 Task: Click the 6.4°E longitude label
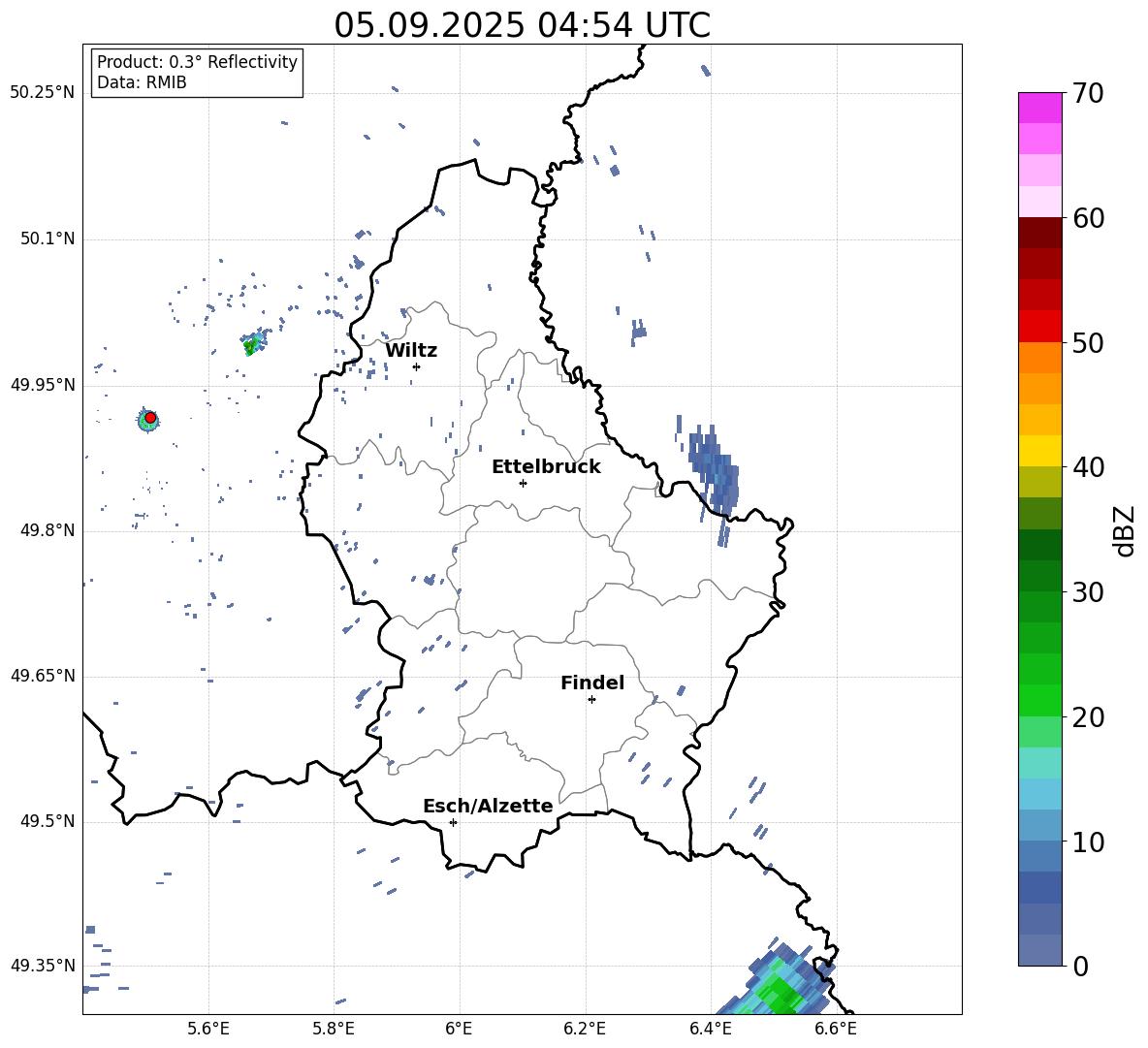pos(710,1029)
